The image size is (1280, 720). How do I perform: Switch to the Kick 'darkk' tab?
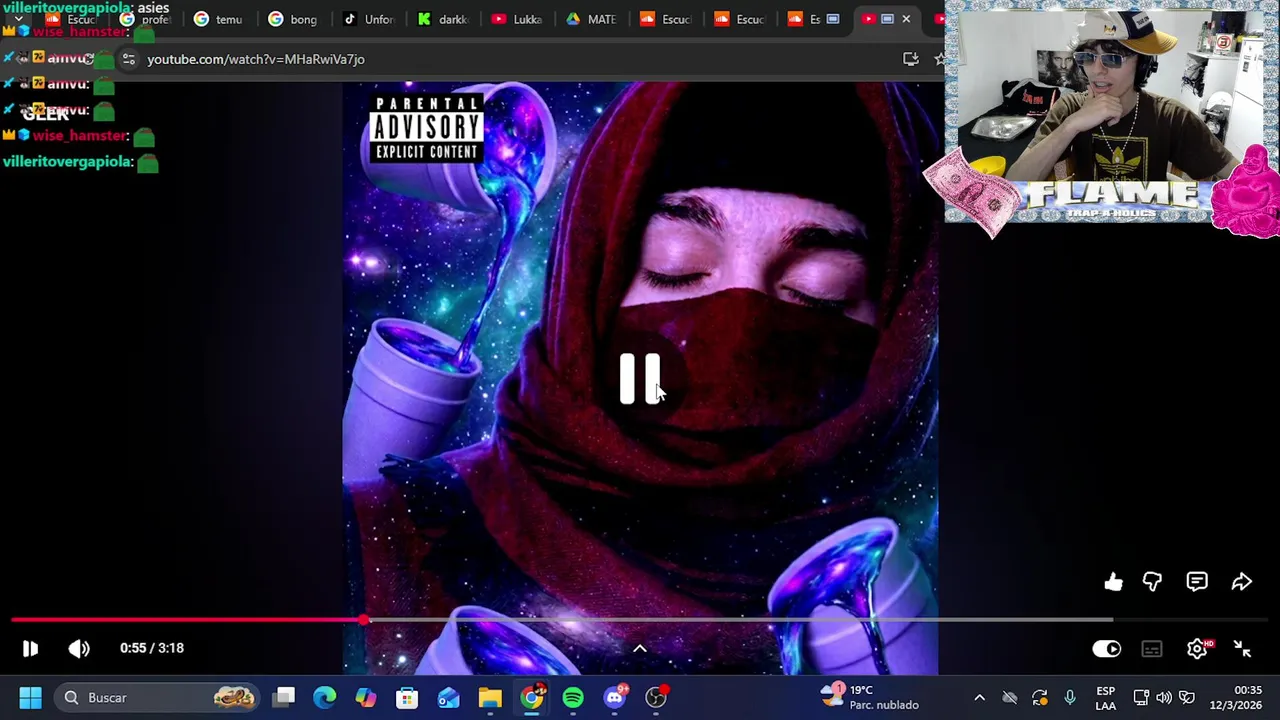(443, 19)
